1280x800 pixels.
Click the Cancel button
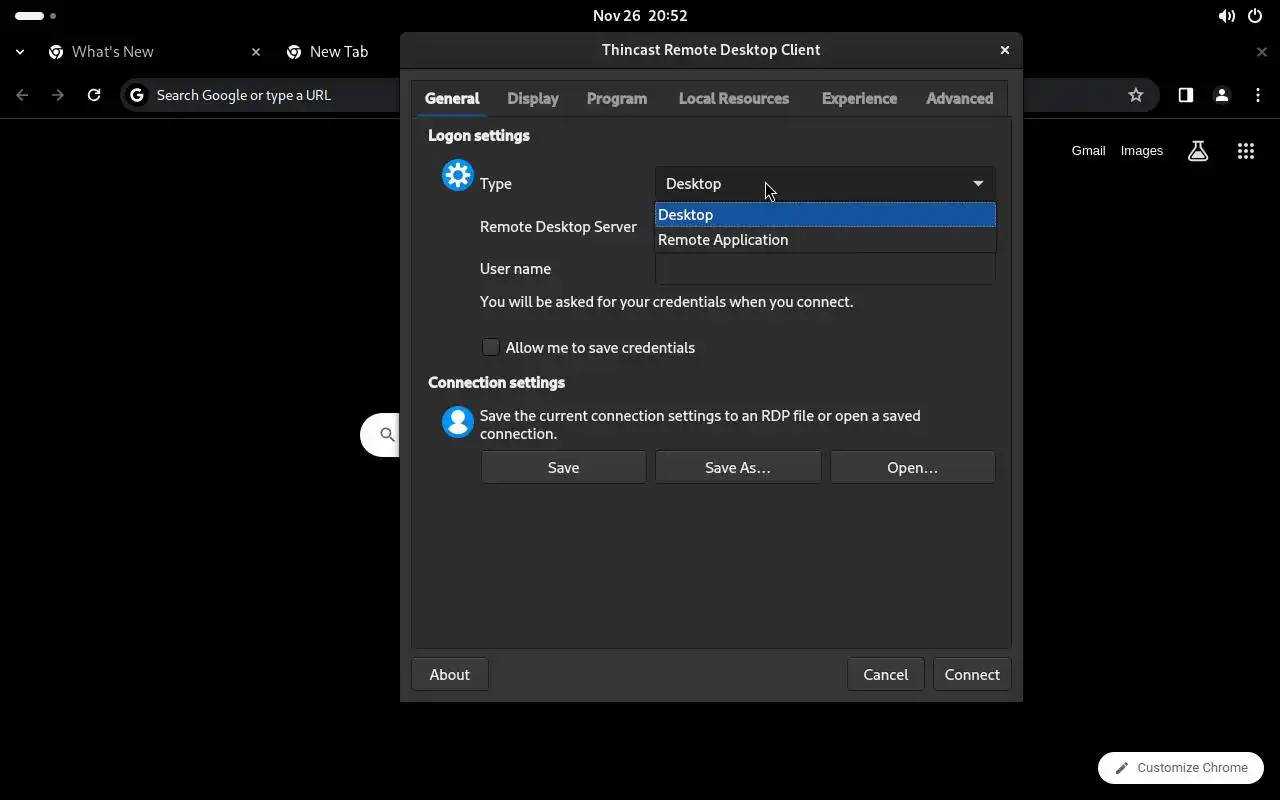[x=886, y=674]
